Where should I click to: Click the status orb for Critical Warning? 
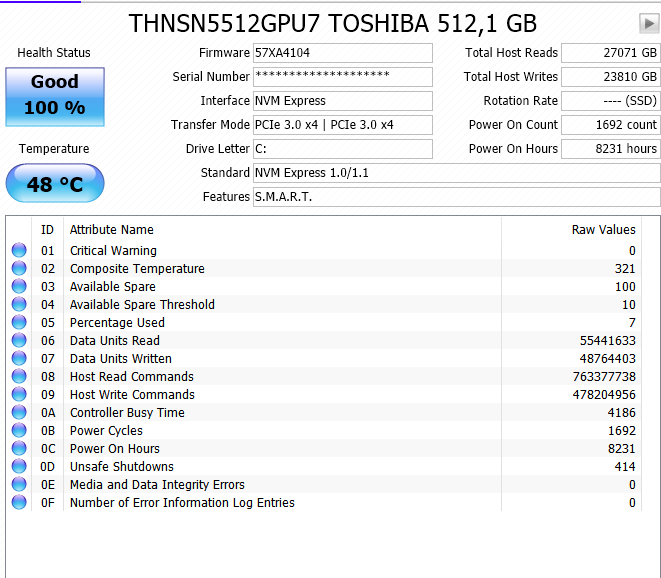pos(19,250)
